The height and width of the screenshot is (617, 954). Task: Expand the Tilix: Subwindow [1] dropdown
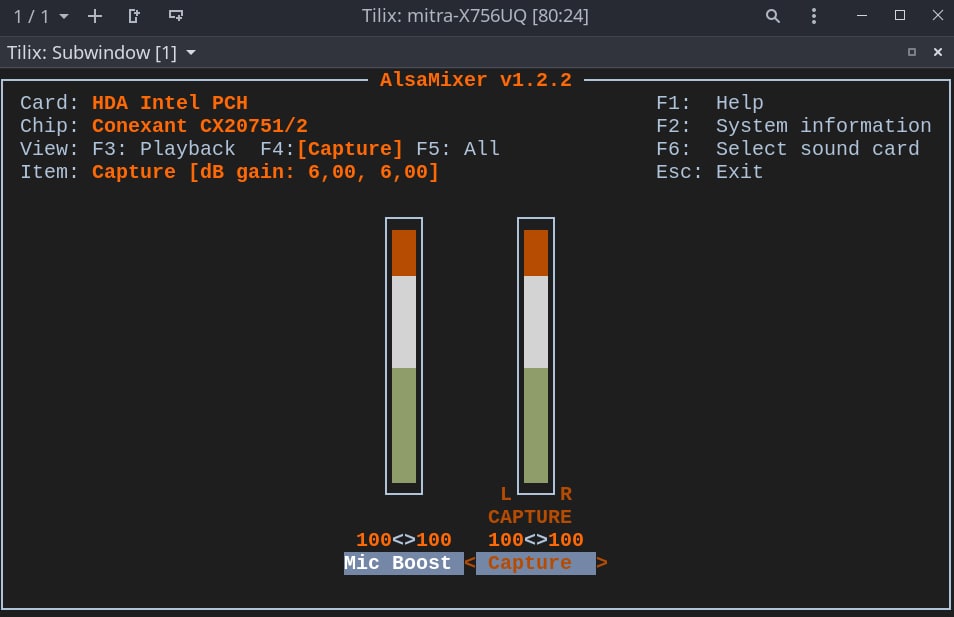[102, 53]
